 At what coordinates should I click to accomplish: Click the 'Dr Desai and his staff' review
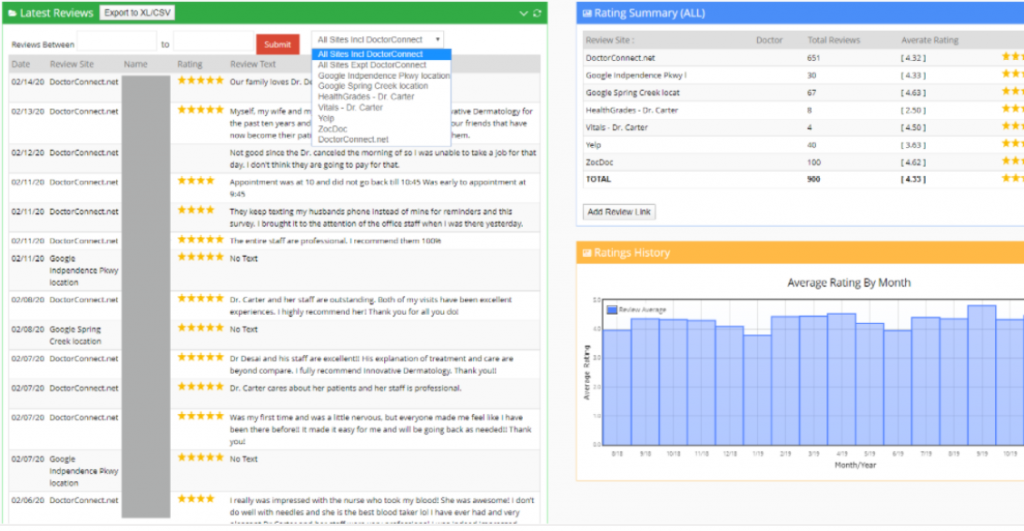(x=371, y=364)
